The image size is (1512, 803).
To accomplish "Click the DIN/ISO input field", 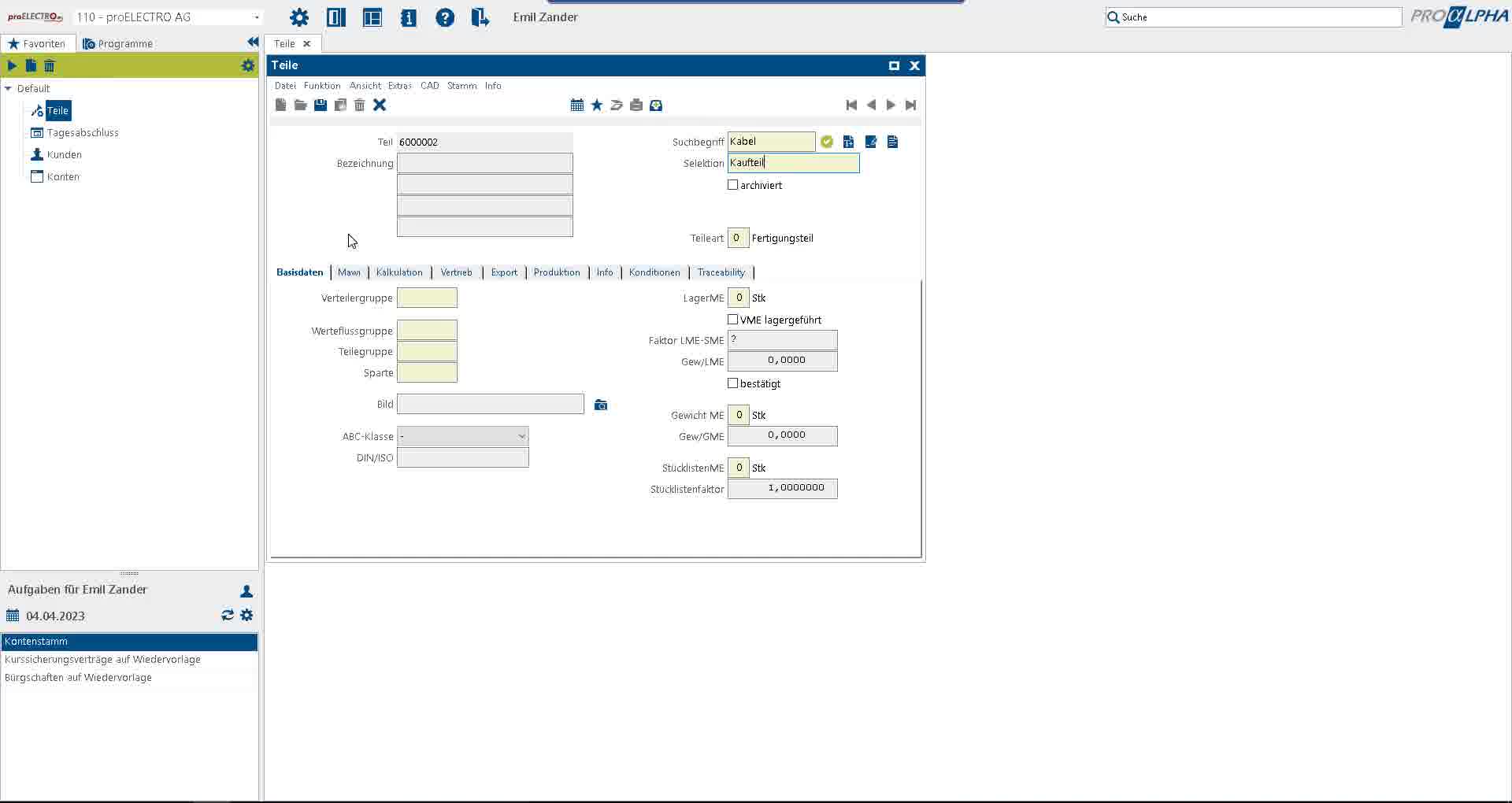I will (463, 457).
